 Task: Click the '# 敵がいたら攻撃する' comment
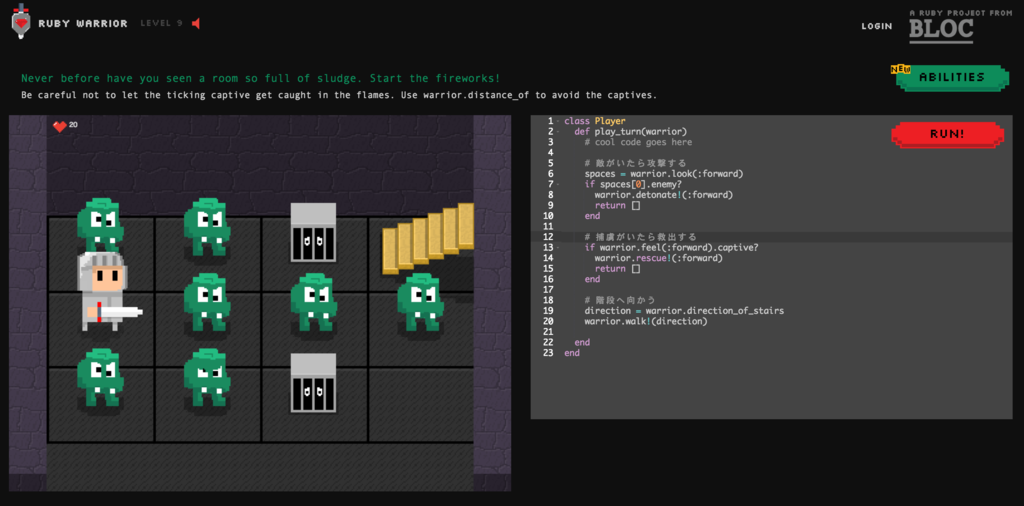click(x=635, y=163)
